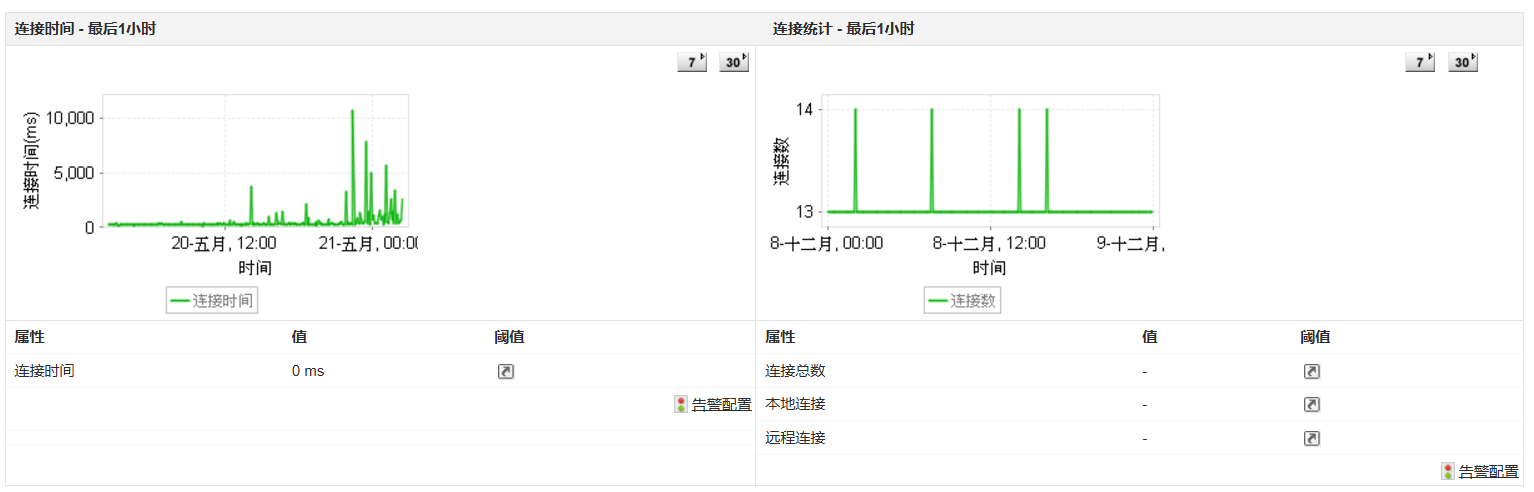Click traffic-light icon below 连接时间 table
The height and width of the screenshot is (492, 1534).
click(x=681, y=405)
